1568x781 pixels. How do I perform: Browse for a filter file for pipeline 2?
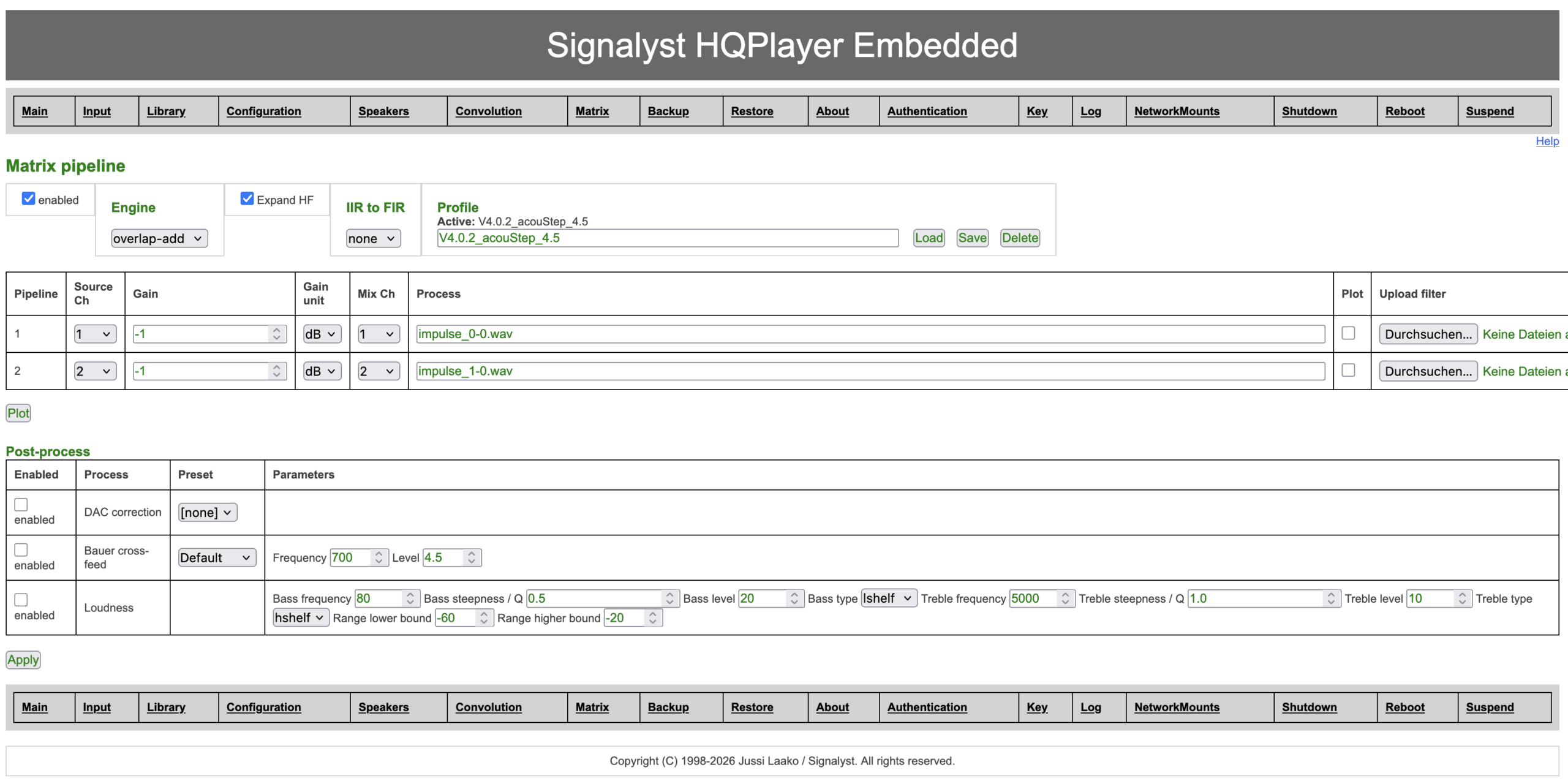point(1428,371)
